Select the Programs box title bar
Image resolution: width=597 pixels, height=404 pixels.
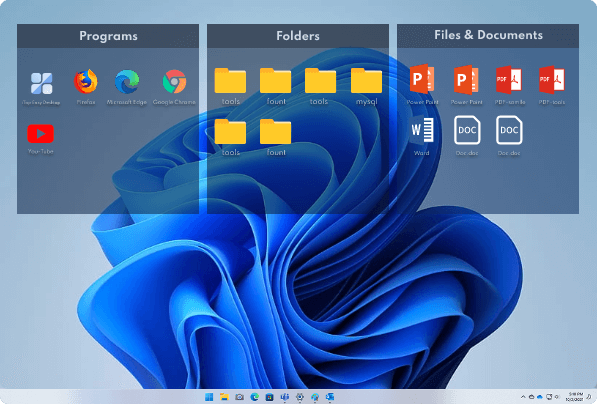108,36
